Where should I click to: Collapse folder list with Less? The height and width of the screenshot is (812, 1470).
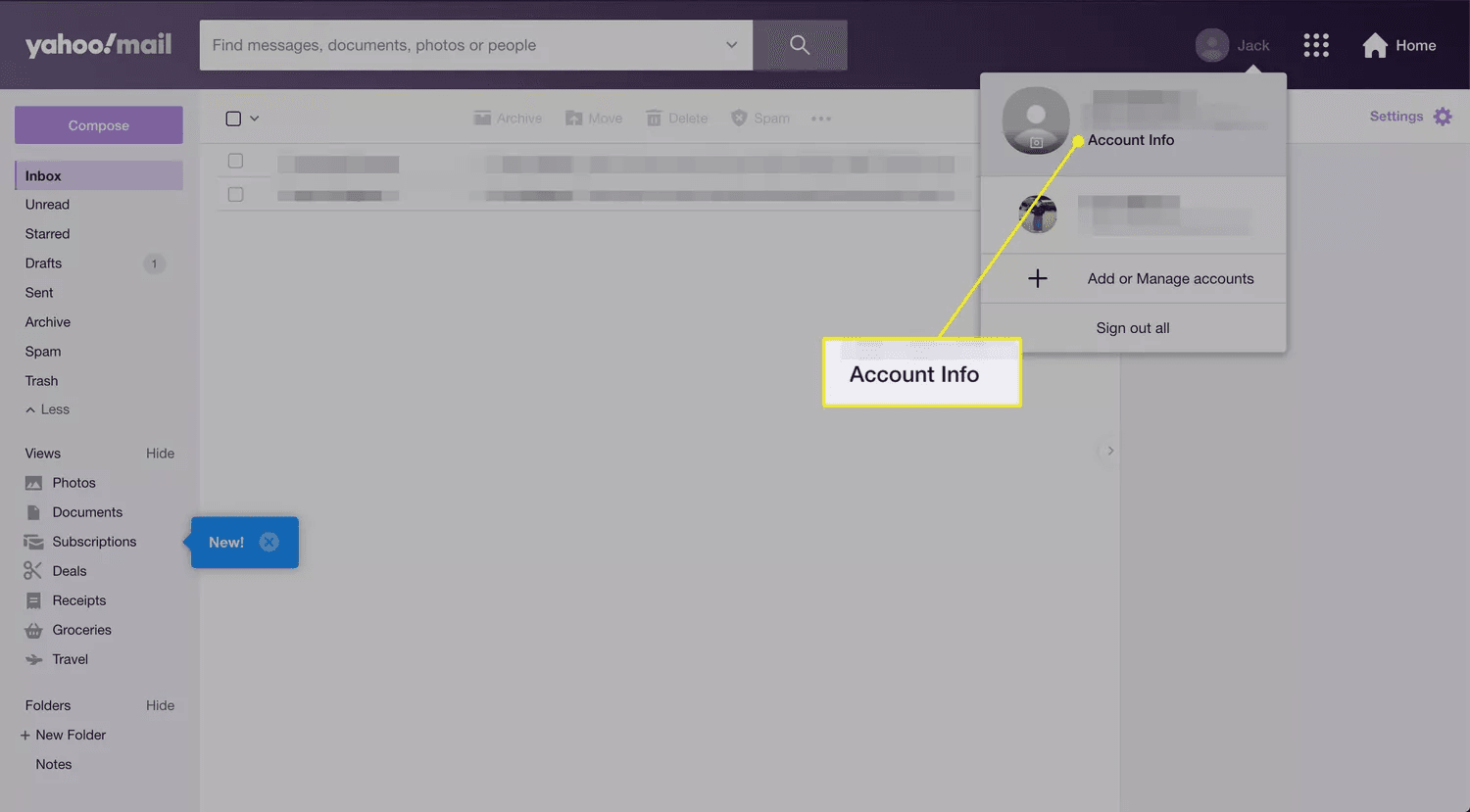coord(47,409)
